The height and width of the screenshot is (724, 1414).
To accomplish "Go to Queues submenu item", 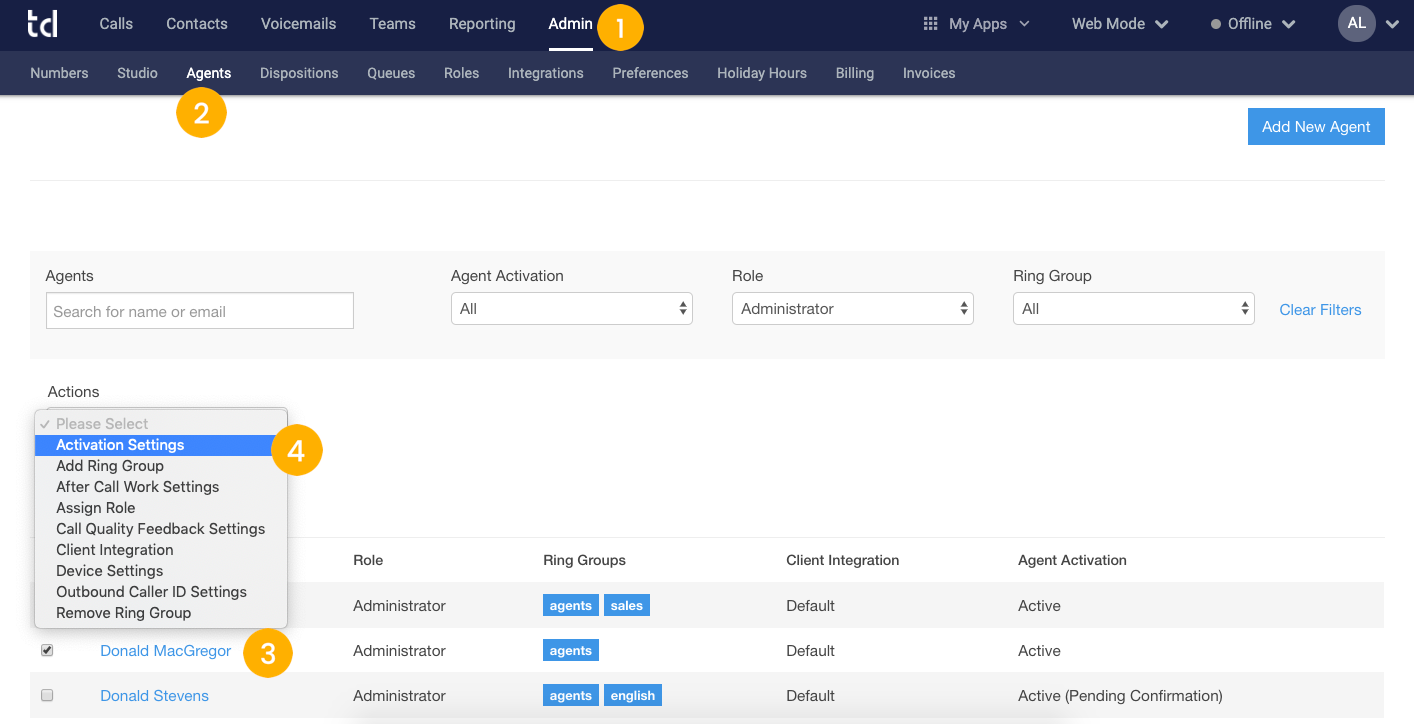I will pos(391,73).
